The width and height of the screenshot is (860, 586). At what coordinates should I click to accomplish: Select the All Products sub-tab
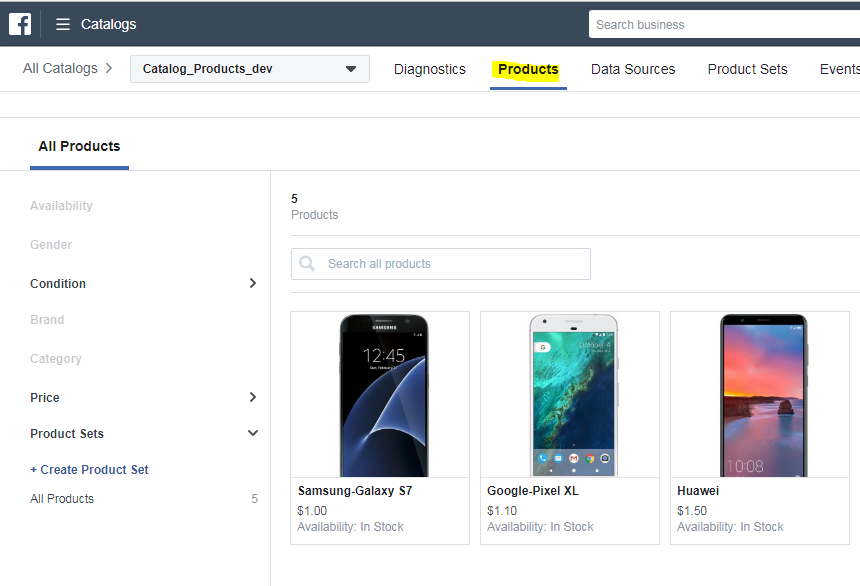80,146
